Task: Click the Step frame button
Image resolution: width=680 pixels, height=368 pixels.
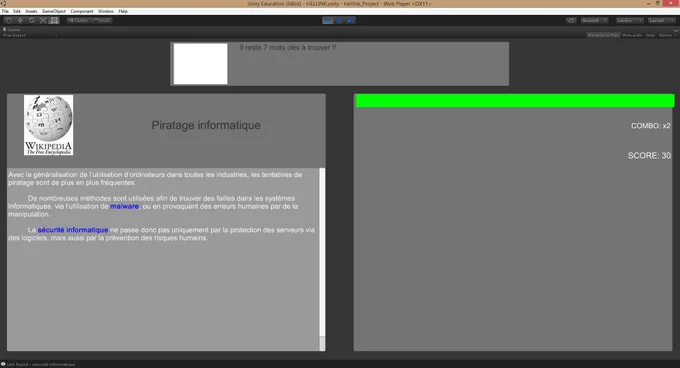Action: (350, 20)
